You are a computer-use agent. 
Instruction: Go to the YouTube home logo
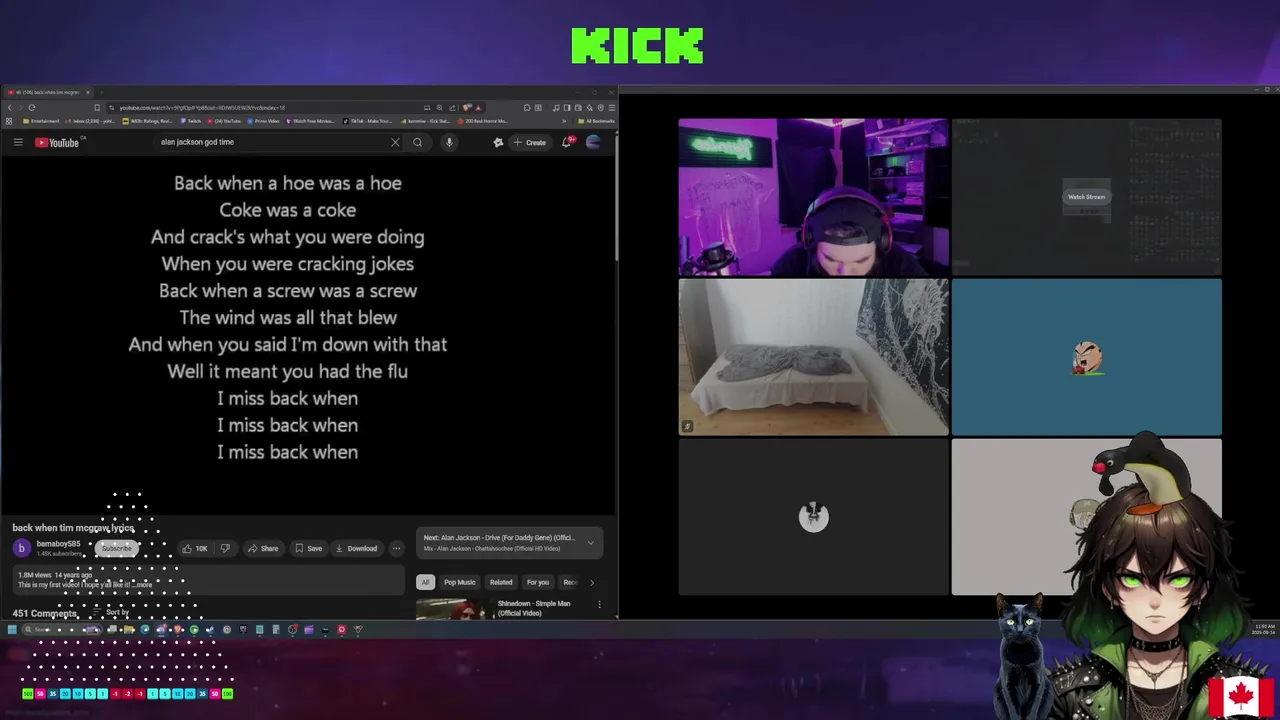(57, 142)
